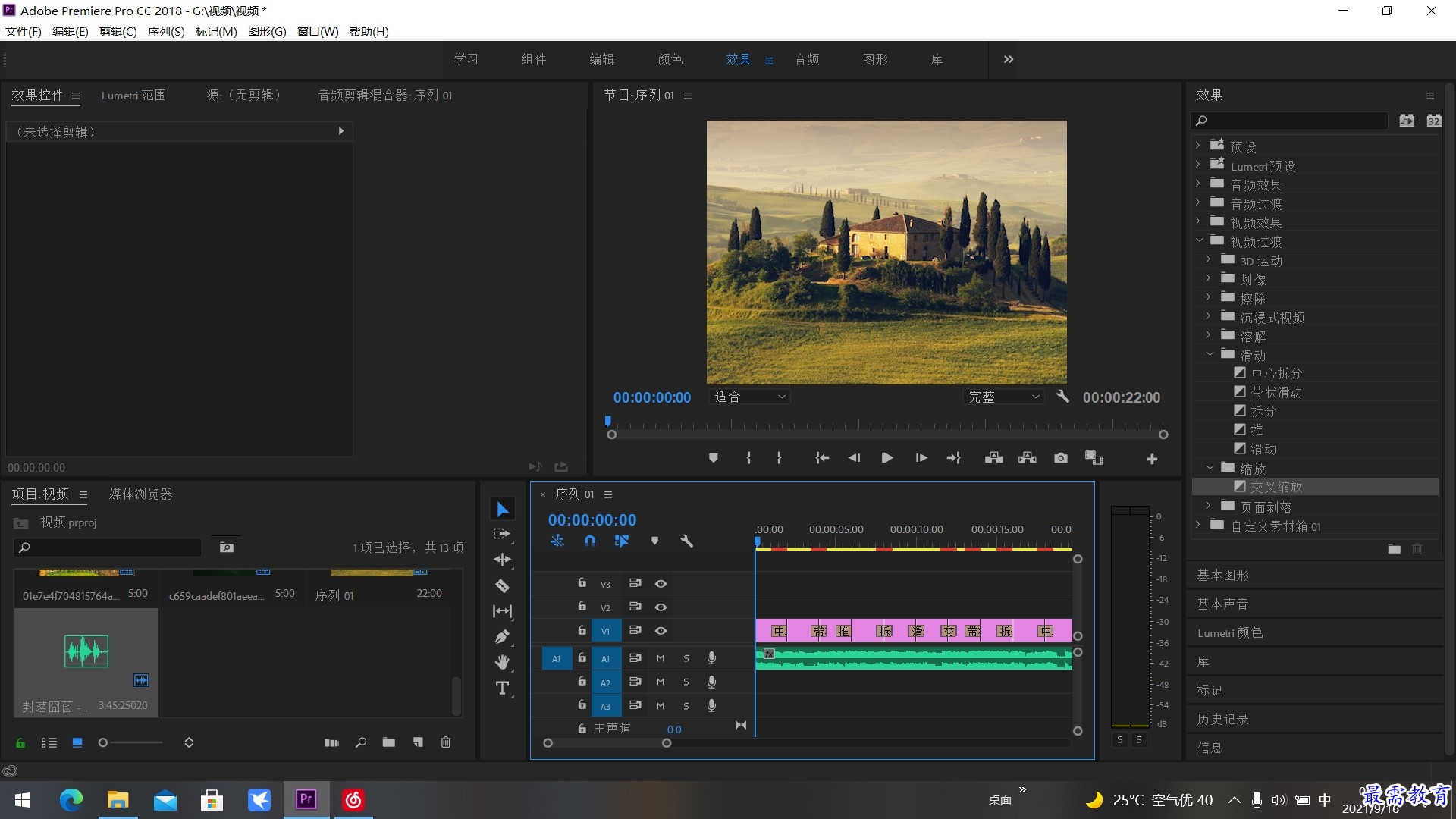1456x819 pixels.
Task: Select the 中心拆分 transition
Action: (1276, 373)
